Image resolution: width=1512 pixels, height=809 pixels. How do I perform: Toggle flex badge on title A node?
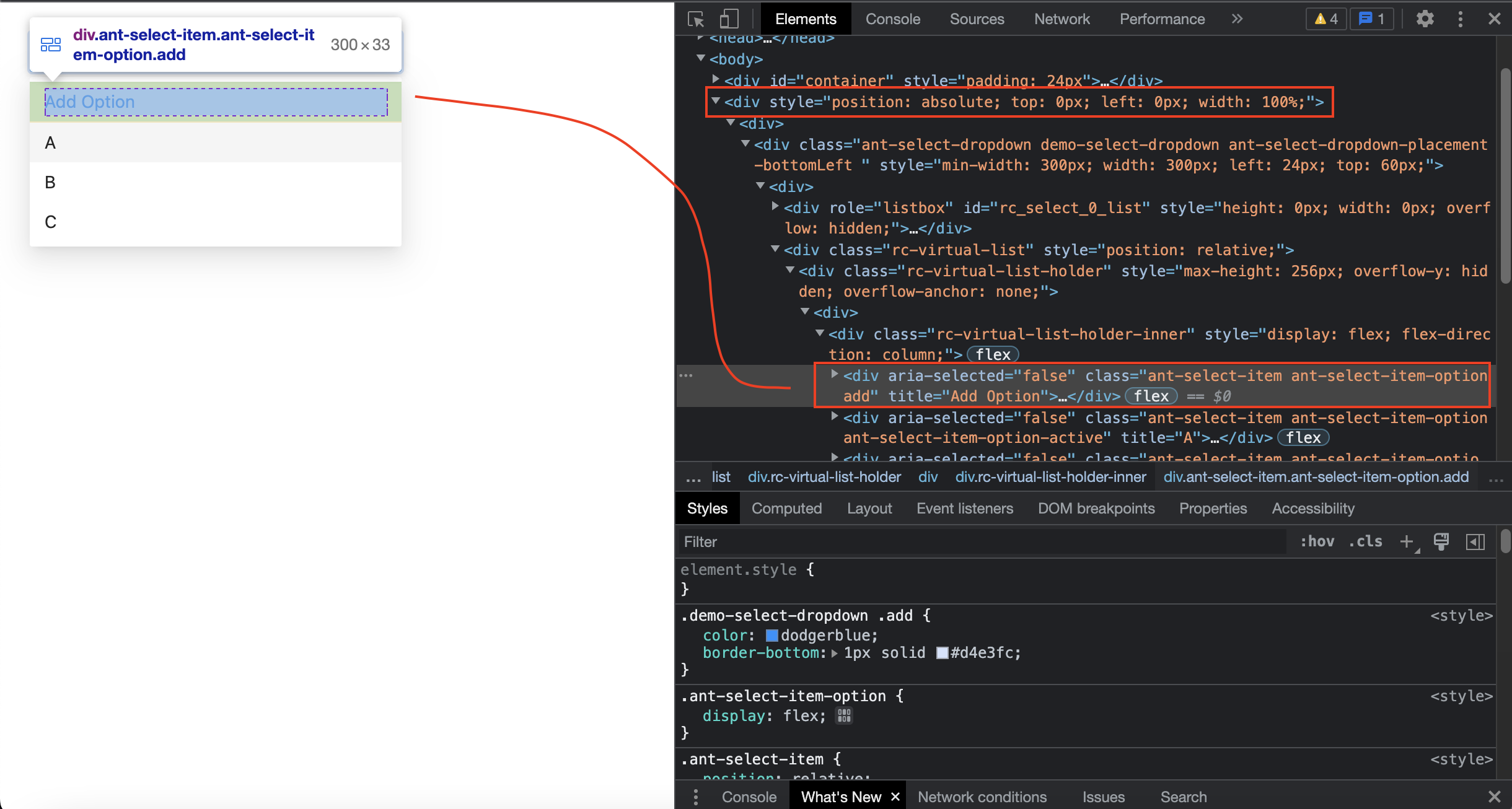(x=1303, y=438)
